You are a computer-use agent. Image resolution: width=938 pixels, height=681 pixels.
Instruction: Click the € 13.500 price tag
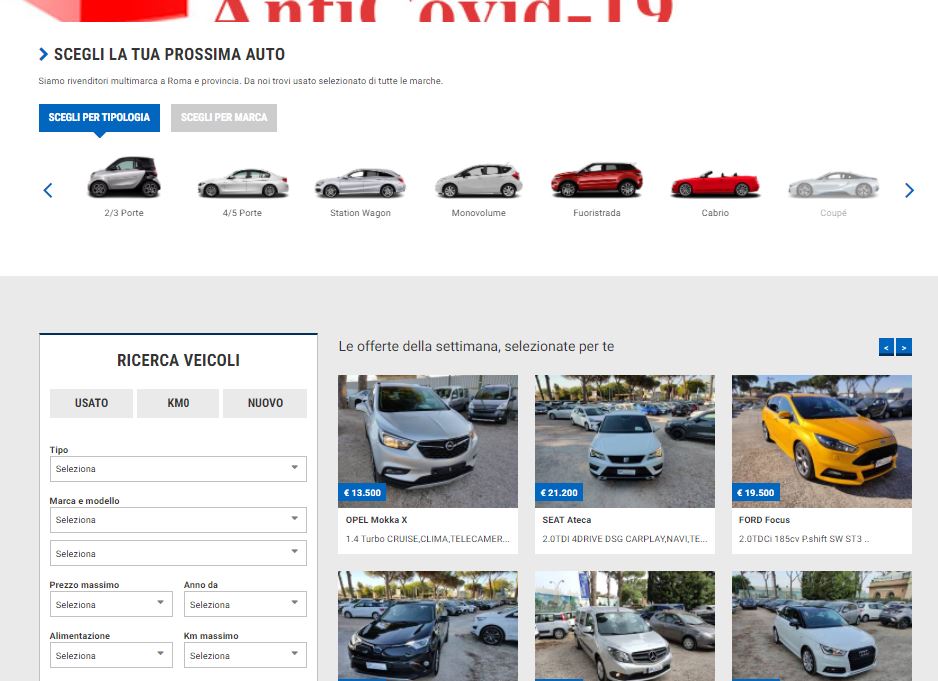pos(363,492)
